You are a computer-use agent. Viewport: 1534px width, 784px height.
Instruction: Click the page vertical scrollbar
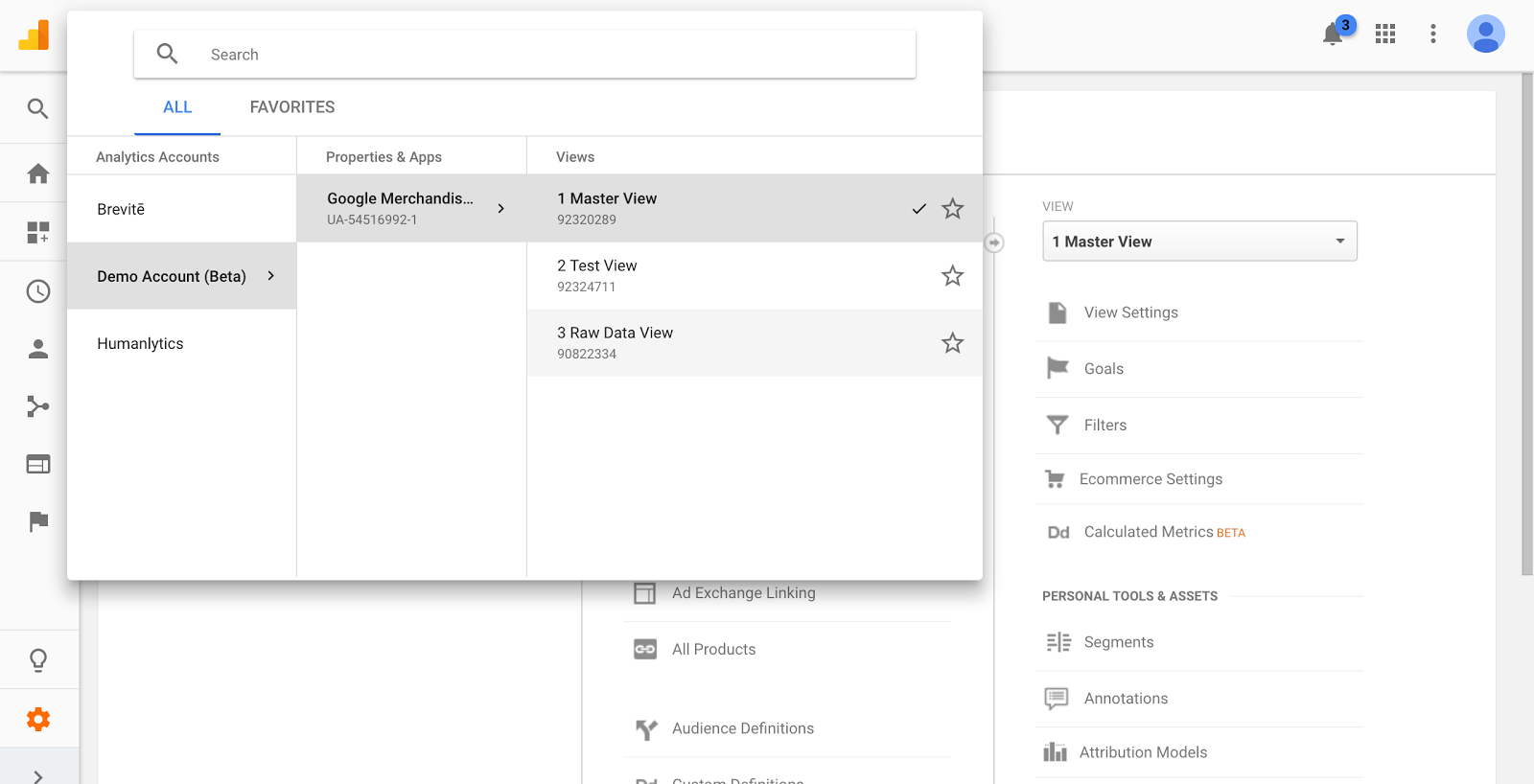point(1527,324)
